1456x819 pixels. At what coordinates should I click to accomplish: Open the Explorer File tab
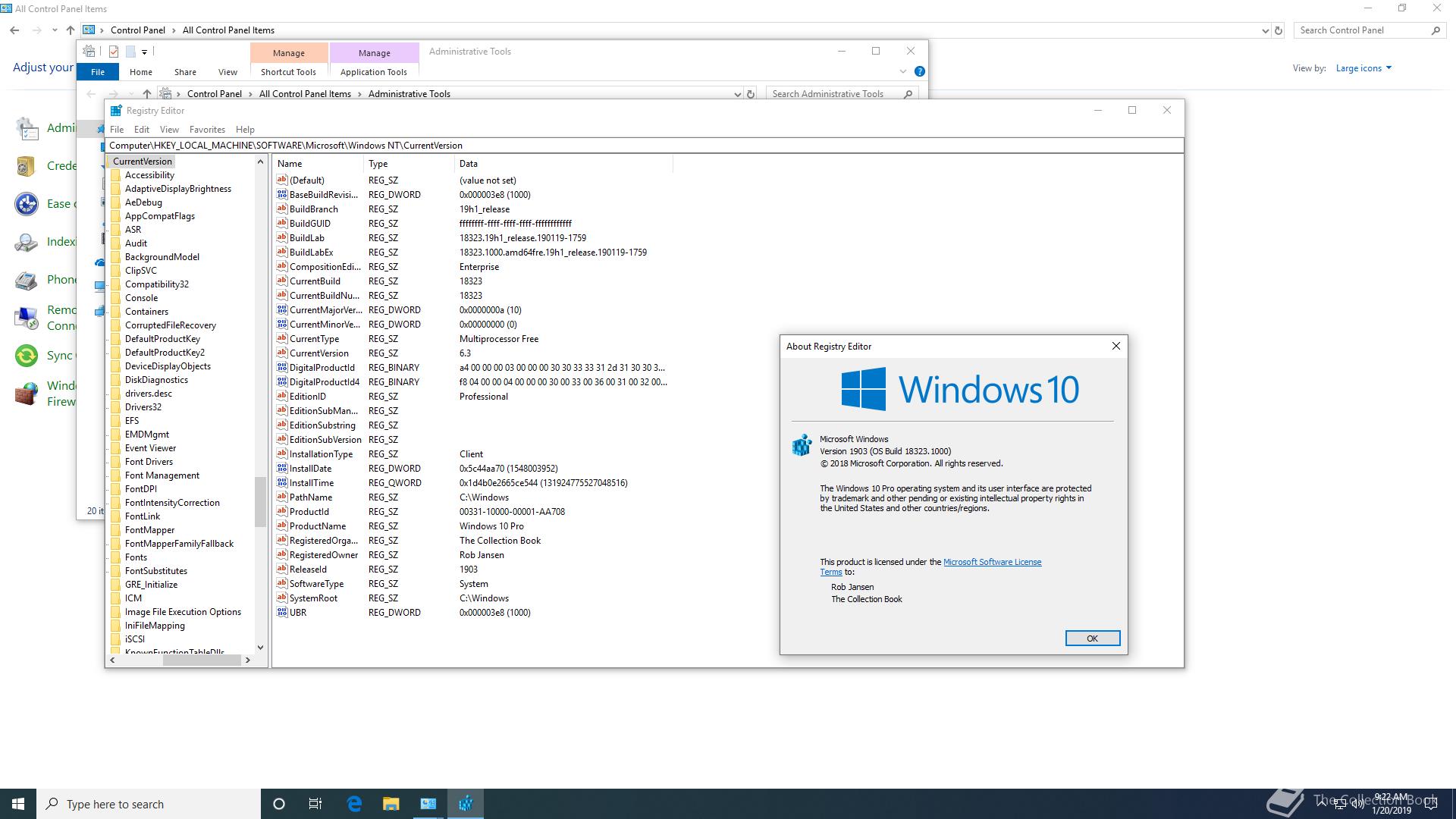point(98,72)
